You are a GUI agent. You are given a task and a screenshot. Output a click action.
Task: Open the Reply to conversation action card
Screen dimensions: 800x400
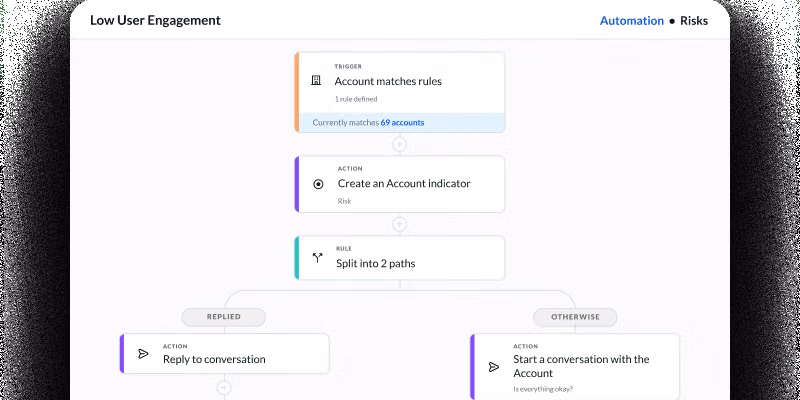[214, 359]
